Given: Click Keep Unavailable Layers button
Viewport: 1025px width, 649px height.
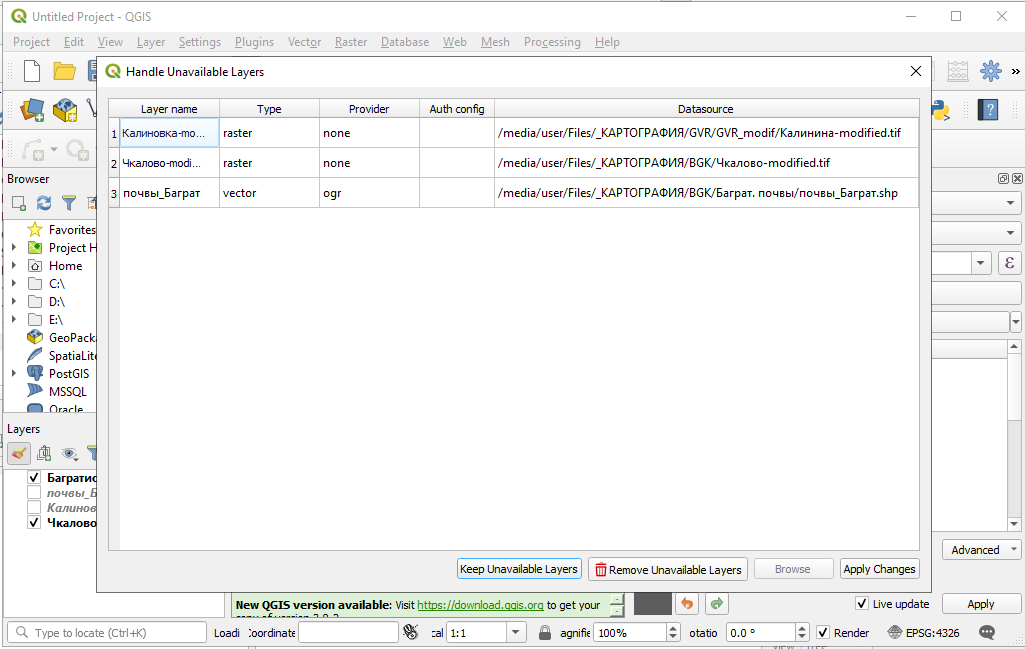Looking at the screenshot, I should 519,568.
